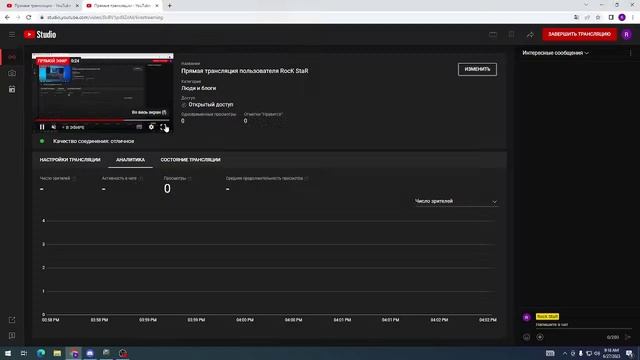Click the header icon left of share arrow
Viewport: 640px width, 360px height.
tap(511, 35)
